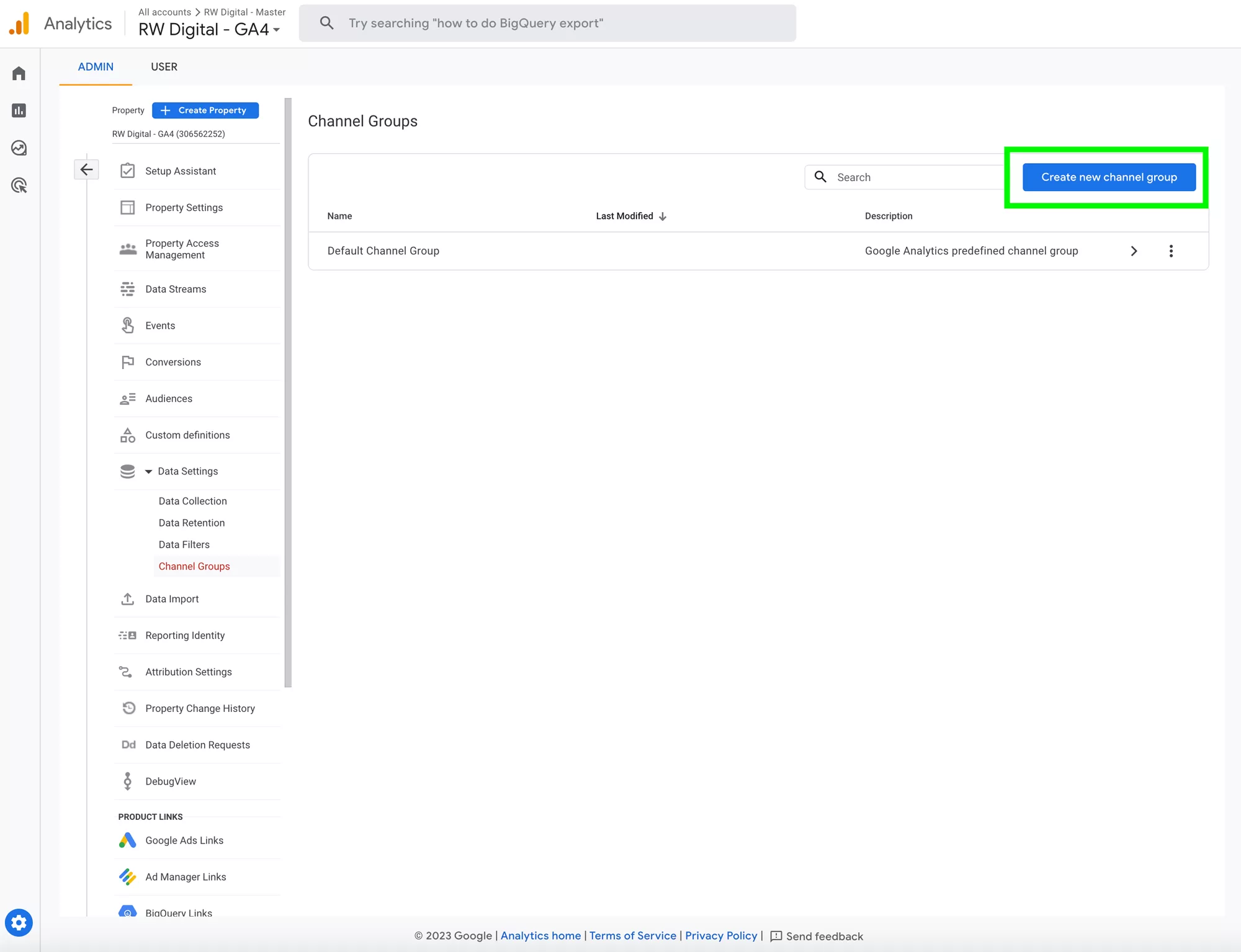Click the back arrow navigation icon
Screen dimensions: 1241x952
point(86,169)
